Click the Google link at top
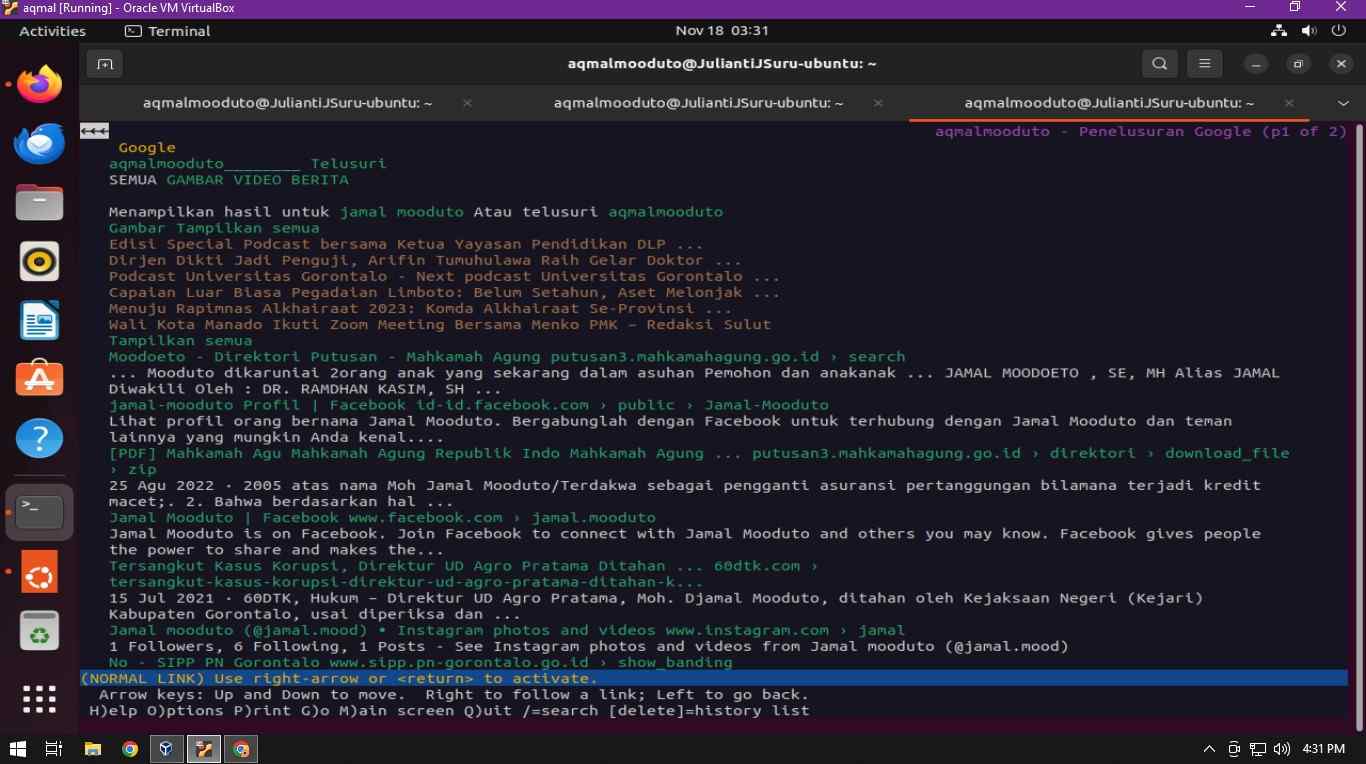Image resolution: width=1366 pixels, height=764 pixels. (x=147, y=148)
